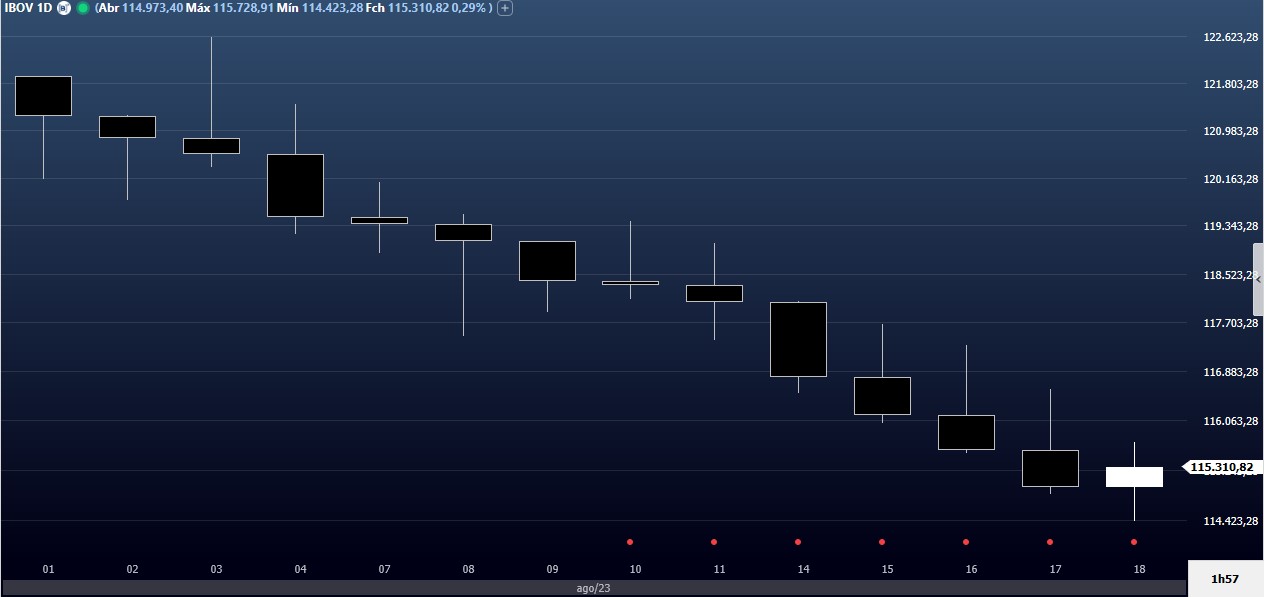Select the first candle for day 01
1264x597 pixels.
[43, 96]
